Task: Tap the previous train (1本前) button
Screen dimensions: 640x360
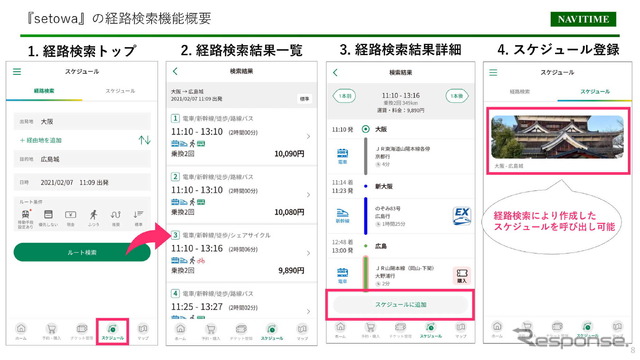Action: point(344,96)
